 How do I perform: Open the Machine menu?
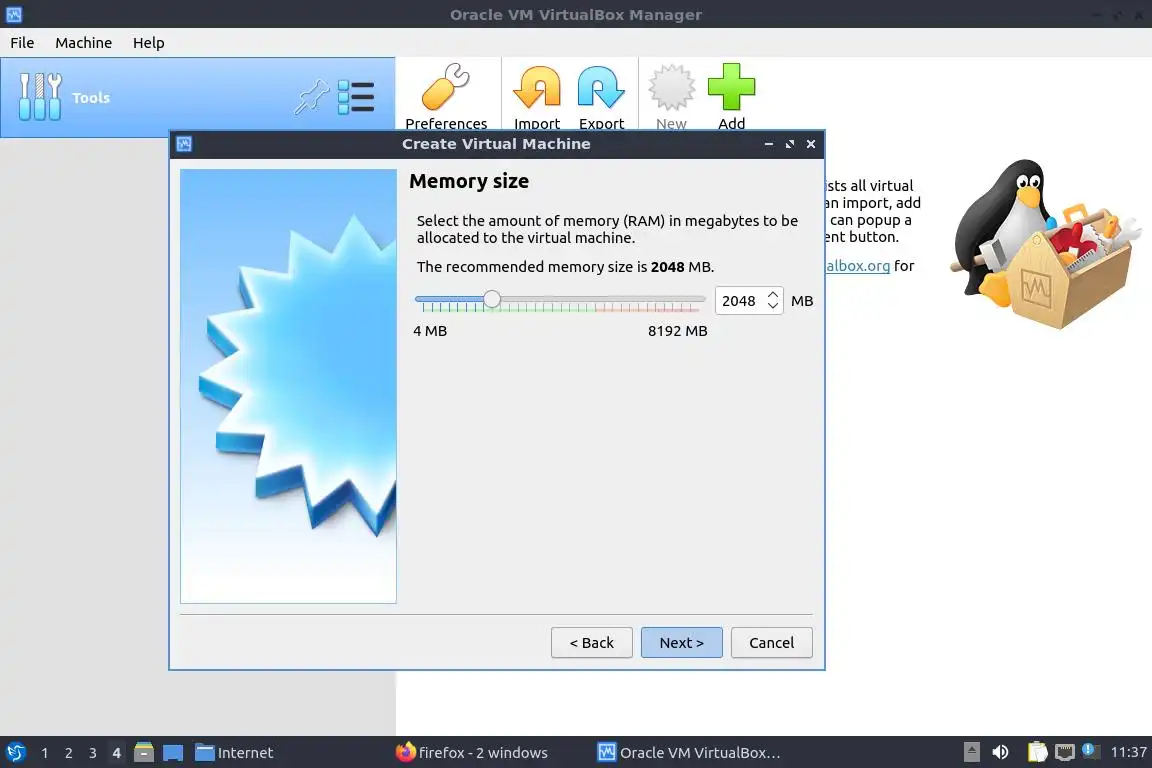click(84, 43)
